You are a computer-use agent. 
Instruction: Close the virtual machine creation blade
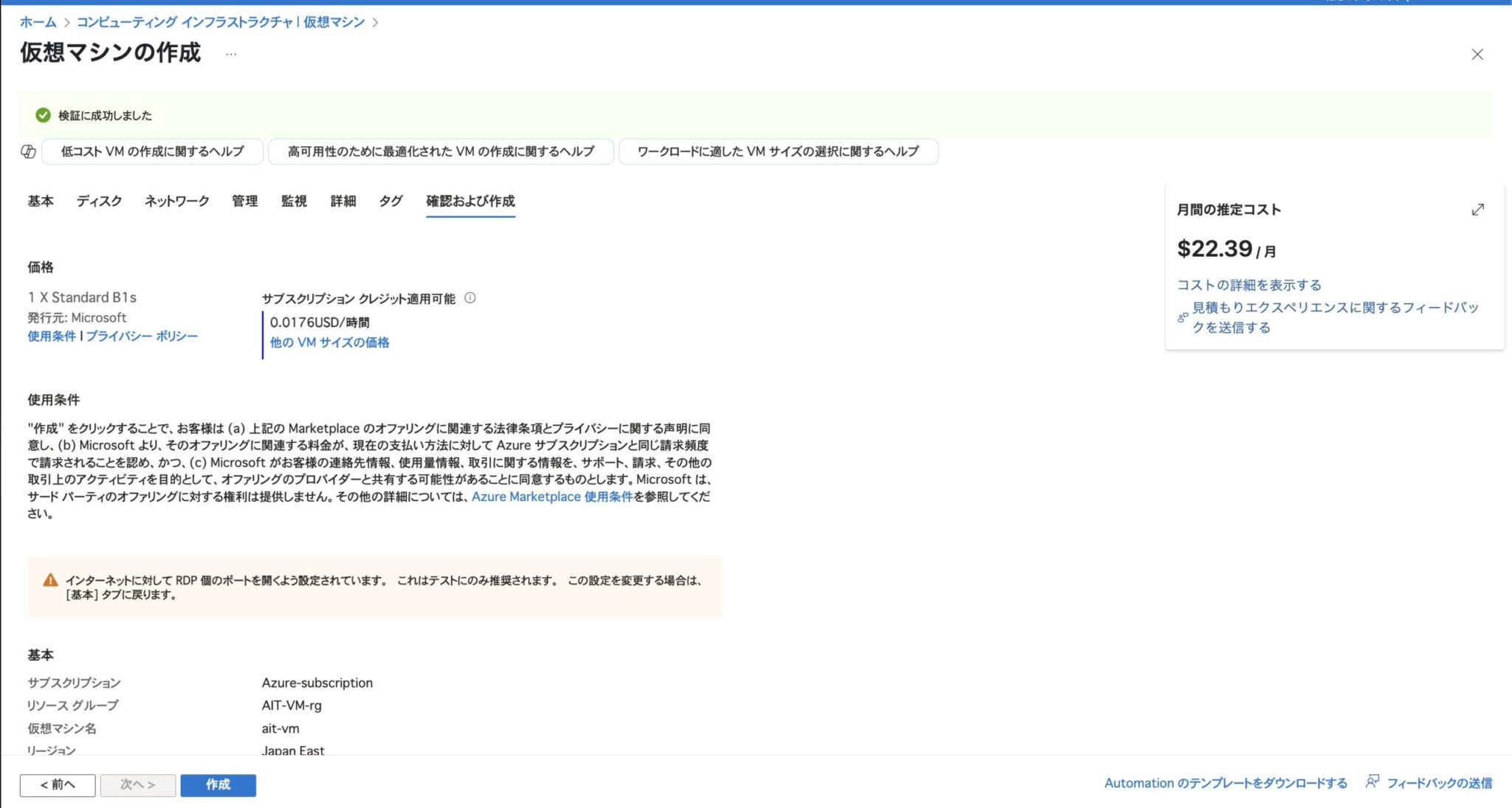[x=1477, y=55]
